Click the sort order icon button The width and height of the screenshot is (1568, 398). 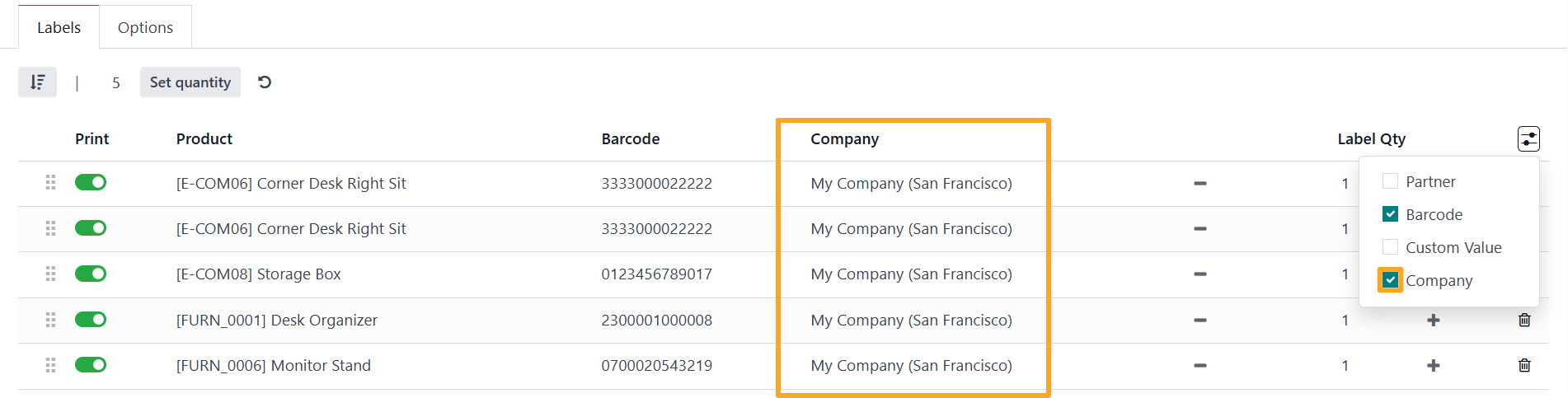[37, 82]
